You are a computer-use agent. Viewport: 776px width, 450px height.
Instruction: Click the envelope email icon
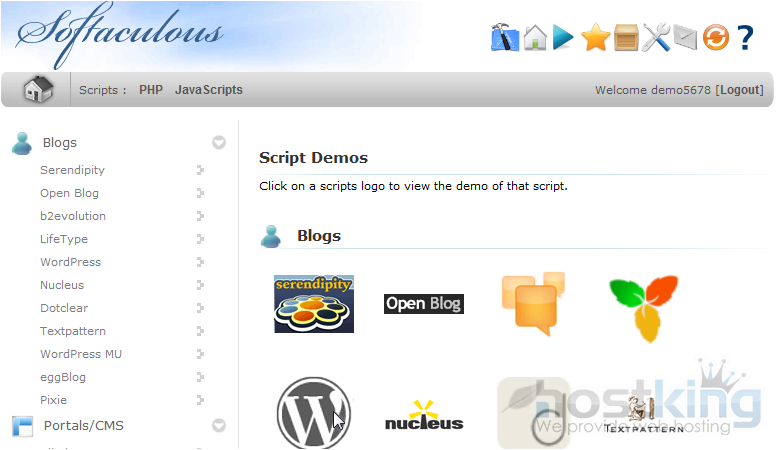click(x=685, y=38)
